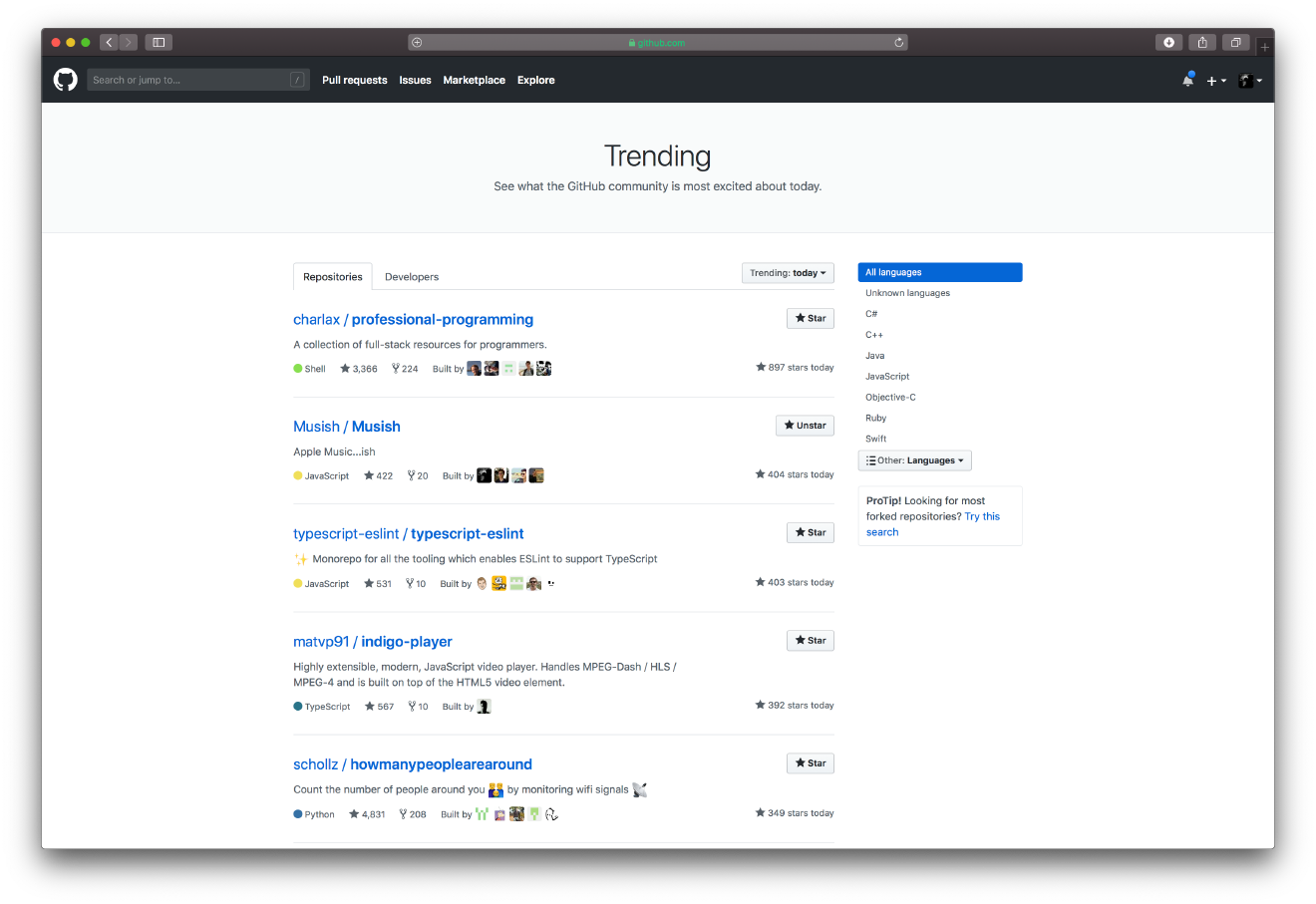Viewport: 1316px width, 904px height.
Task: Click the fork icon showing 224 on charlax repo
Action: click(395, 368)
